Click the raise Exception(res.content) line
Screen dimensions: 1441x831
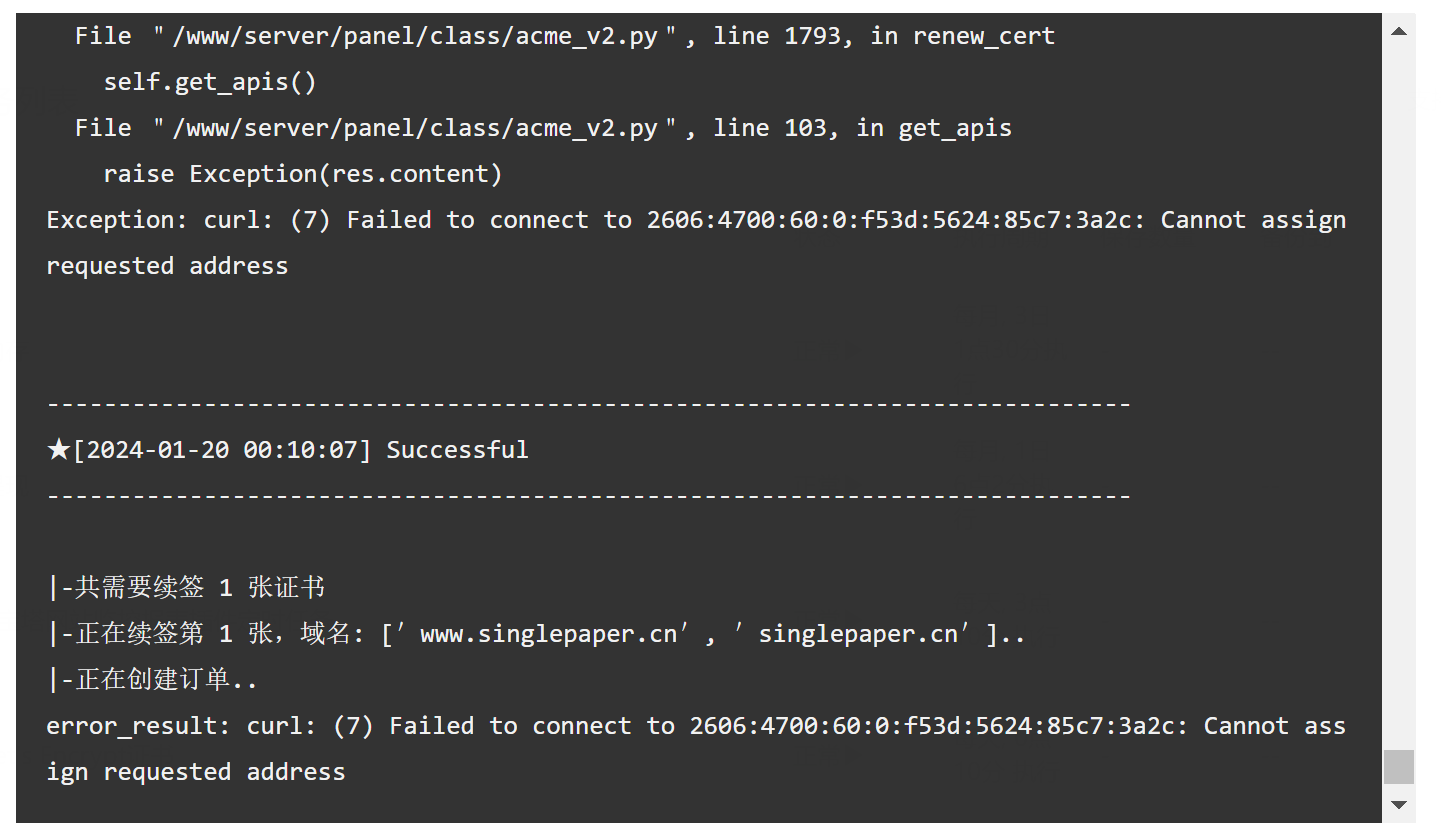(303, 174)
